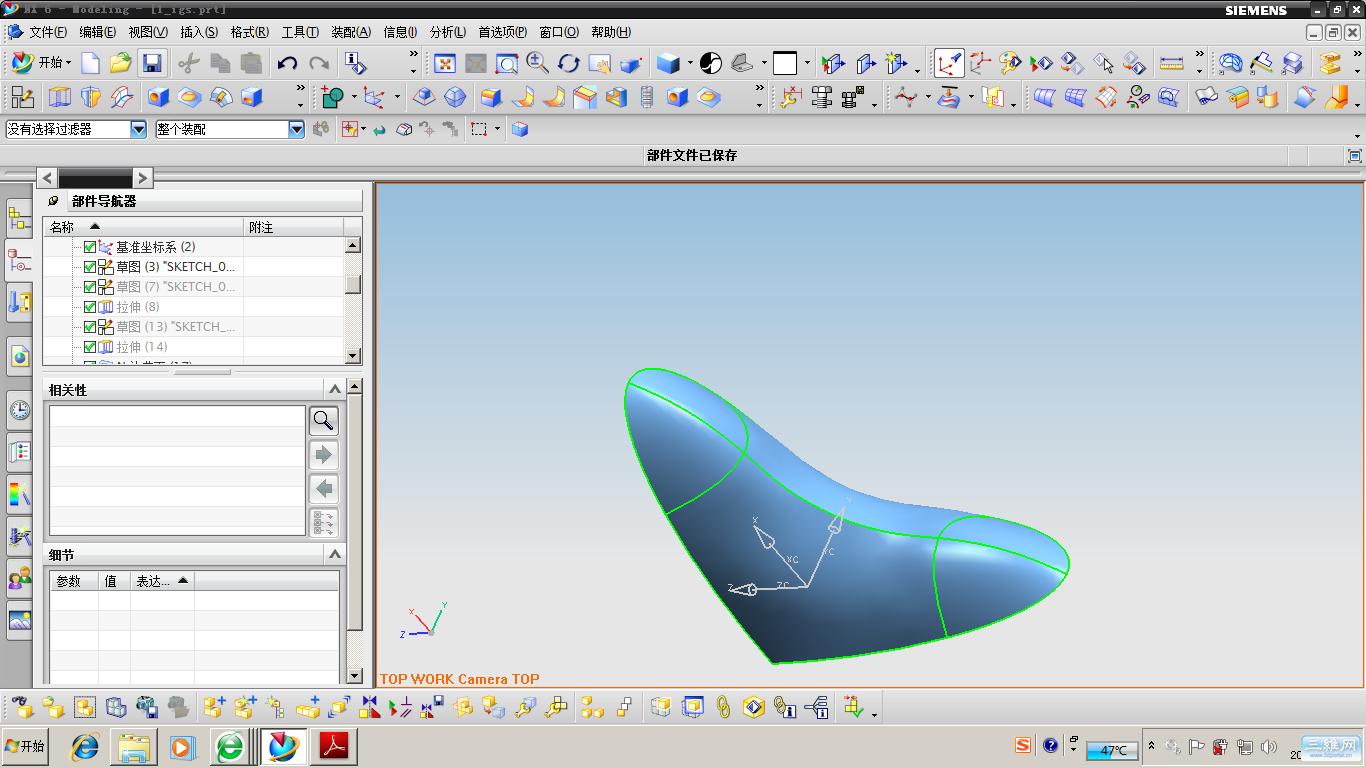Toggle the 拉伸 (8) feature checkbox
Viewport: 1366px width, 768px height.
click(90, 307)
